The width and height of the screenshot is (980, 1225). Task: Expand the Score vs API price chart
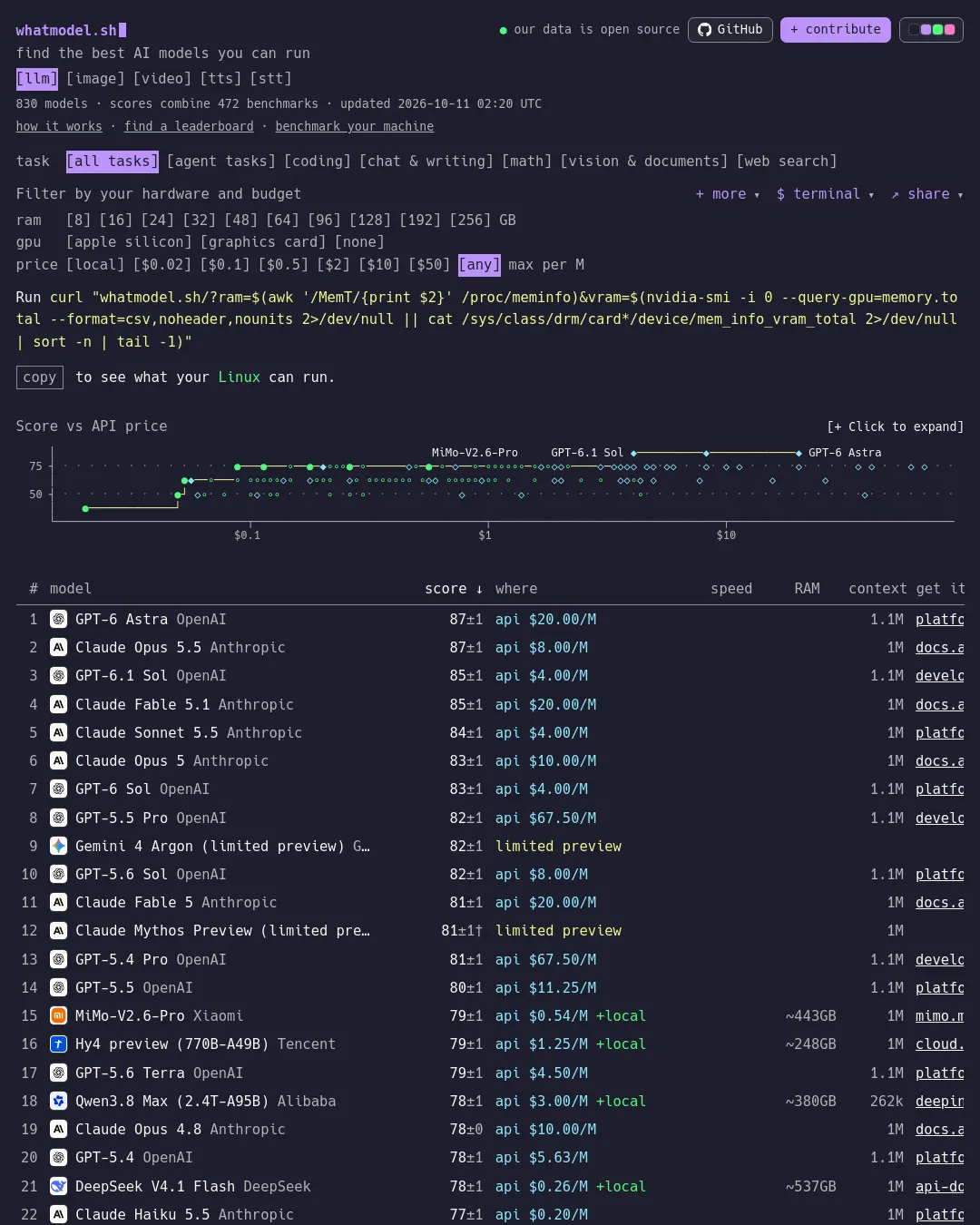(896, 426)
